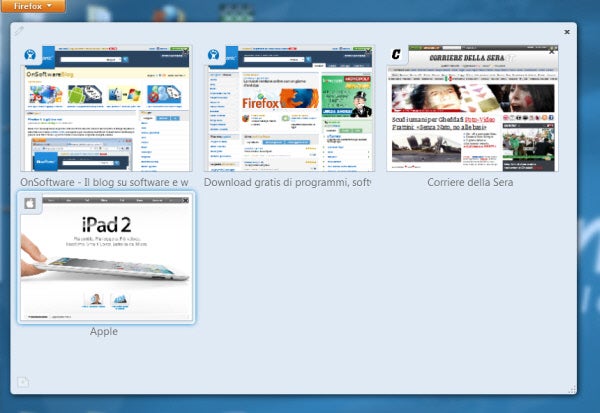
Task: Click the 'Download gratis di programmi' label
Action: tap(287, 182)
